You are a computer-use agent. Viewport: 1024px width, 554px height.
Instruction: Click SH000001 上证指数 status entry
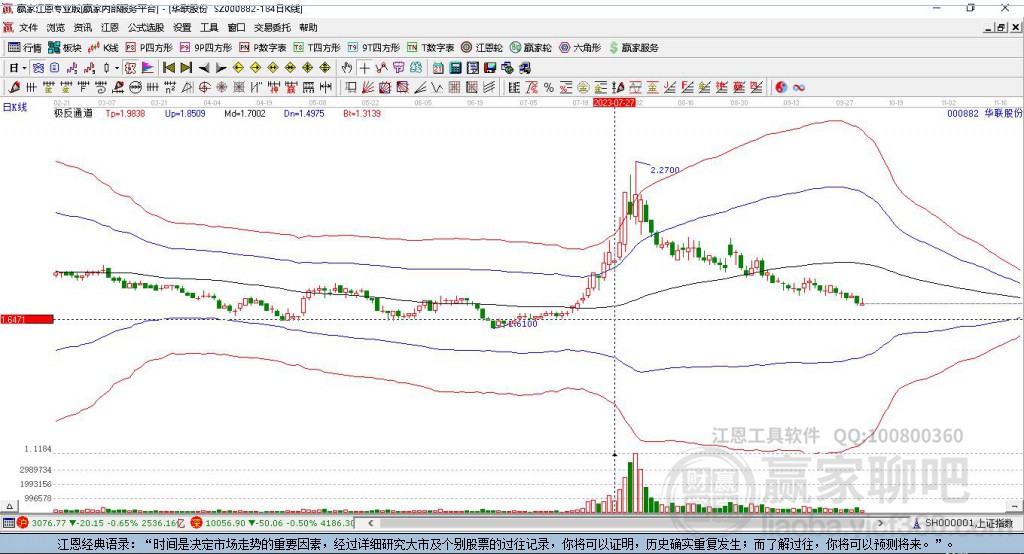pos(963,523)
